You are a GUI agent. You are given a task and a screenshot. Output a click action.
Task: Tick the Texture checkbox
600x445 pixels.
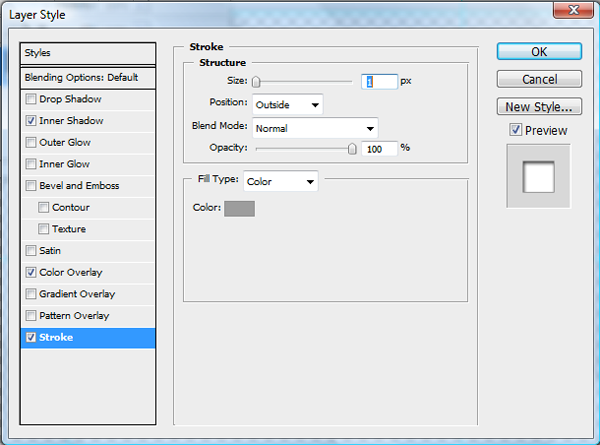[43, 229]
